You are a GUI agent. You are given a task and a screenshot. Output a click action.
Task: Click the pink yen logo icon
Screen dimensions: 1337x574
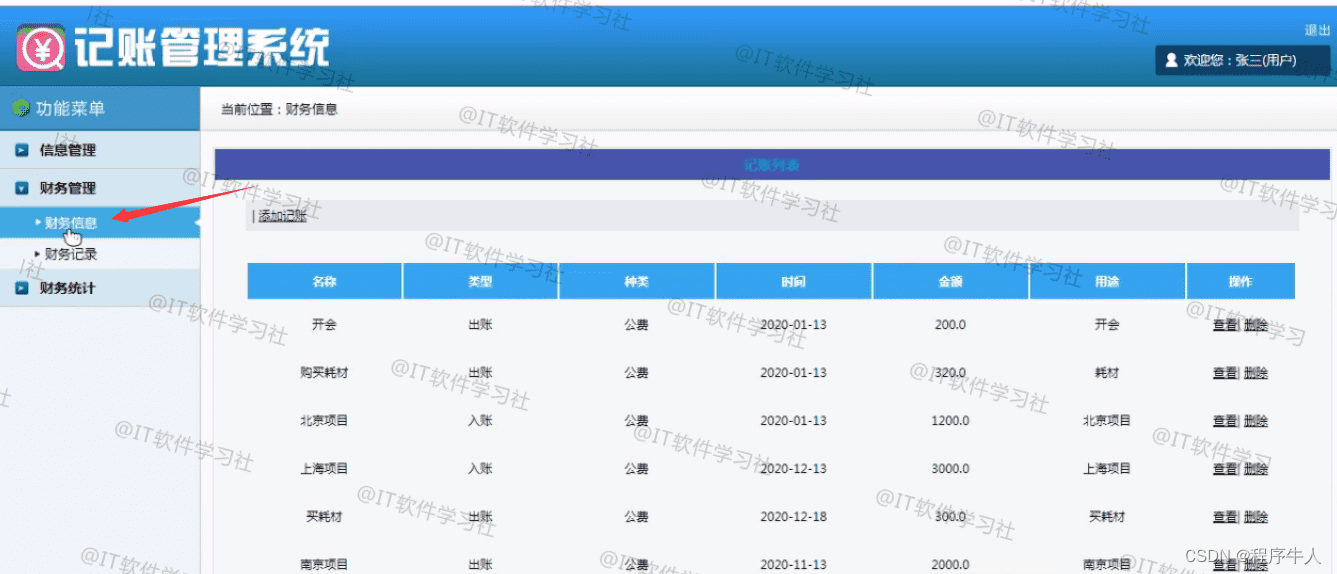41,47
